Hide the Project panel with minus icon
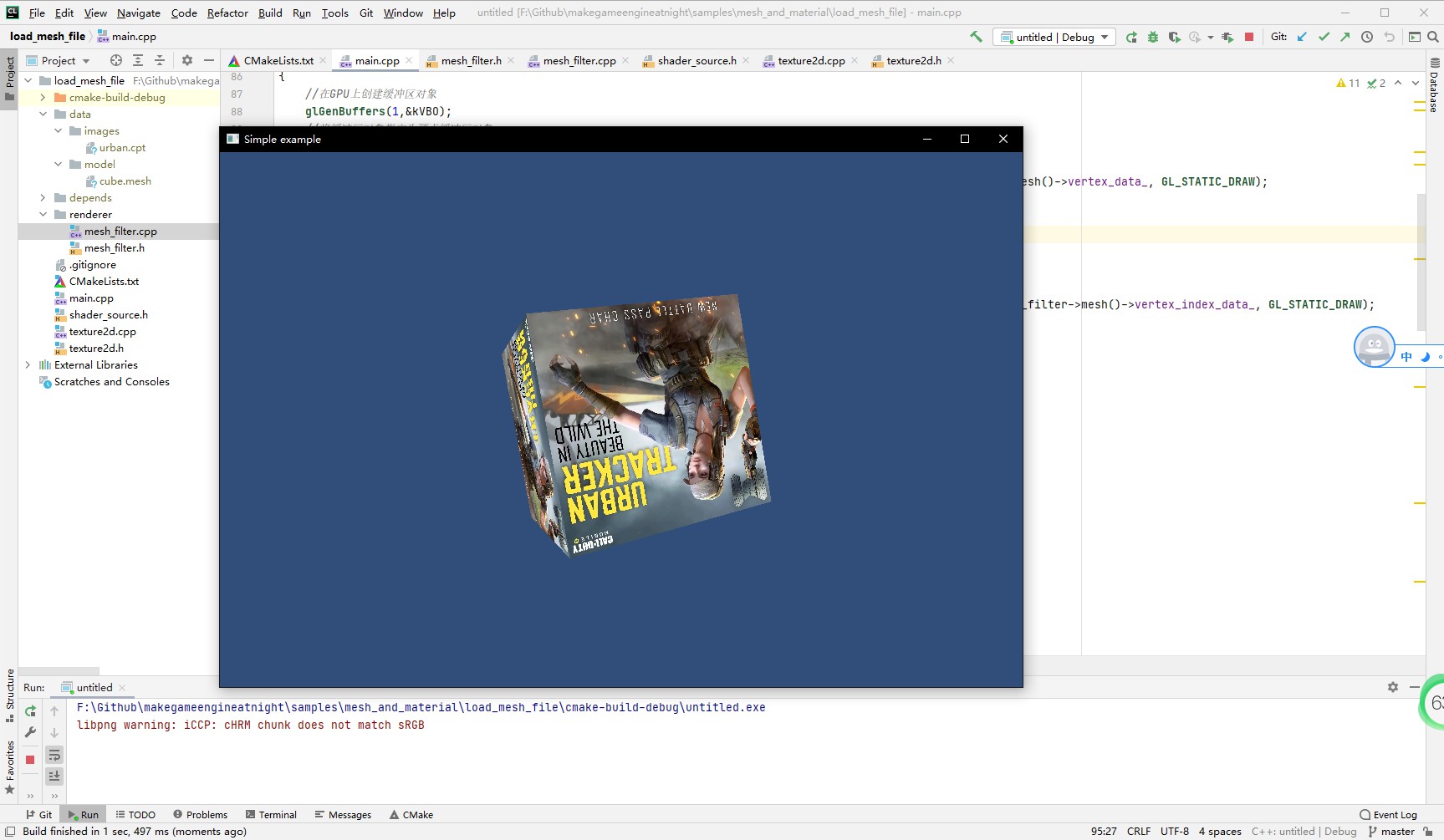The width and height of the screenshot is (1444, 840). point(209,60)
